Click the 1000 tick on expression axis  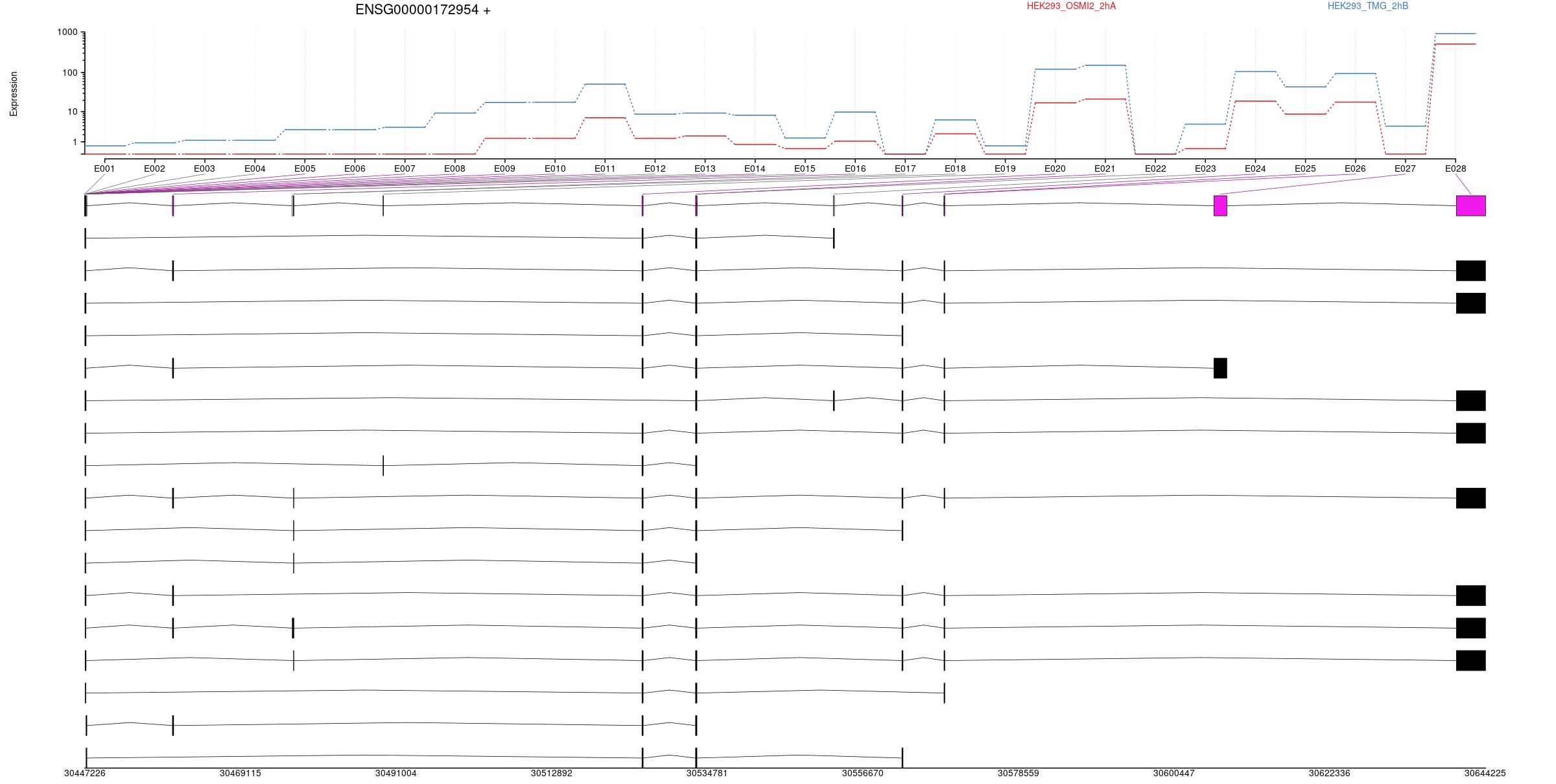pyautogui.click(x=67, y=32)
